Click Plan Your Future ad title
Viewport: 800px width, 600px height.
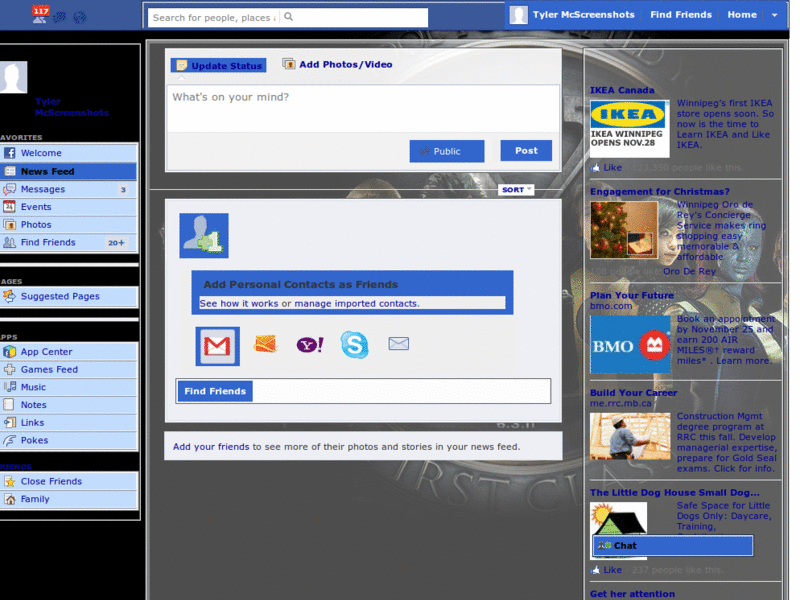(x=632, y=295)
